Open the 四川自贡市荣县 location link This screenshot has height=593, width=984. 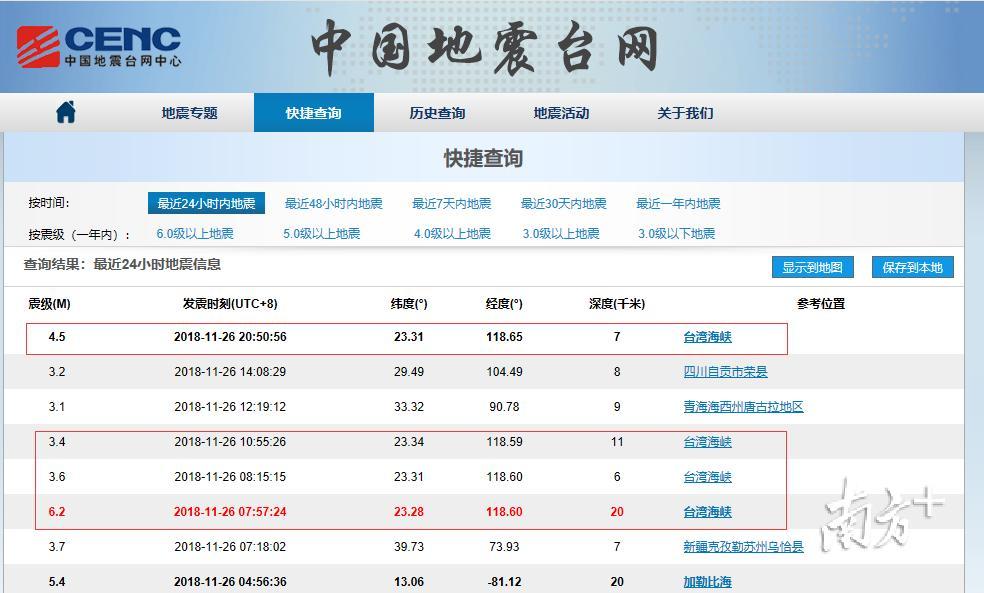[x=727, y=372]
